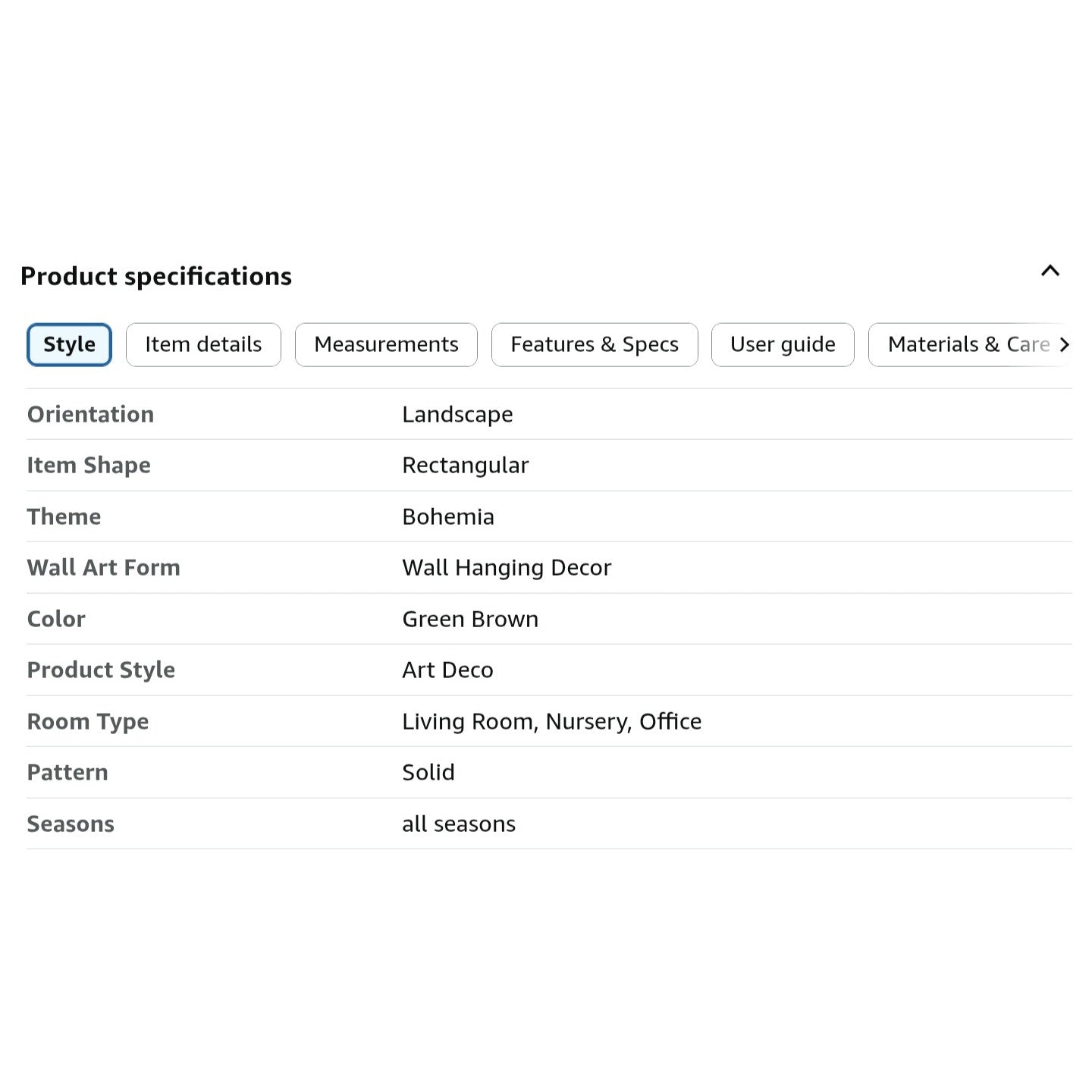Select the Style tab
Image resolution: width=1092 pixels, height=1092 pixels.
click(69, 345)
